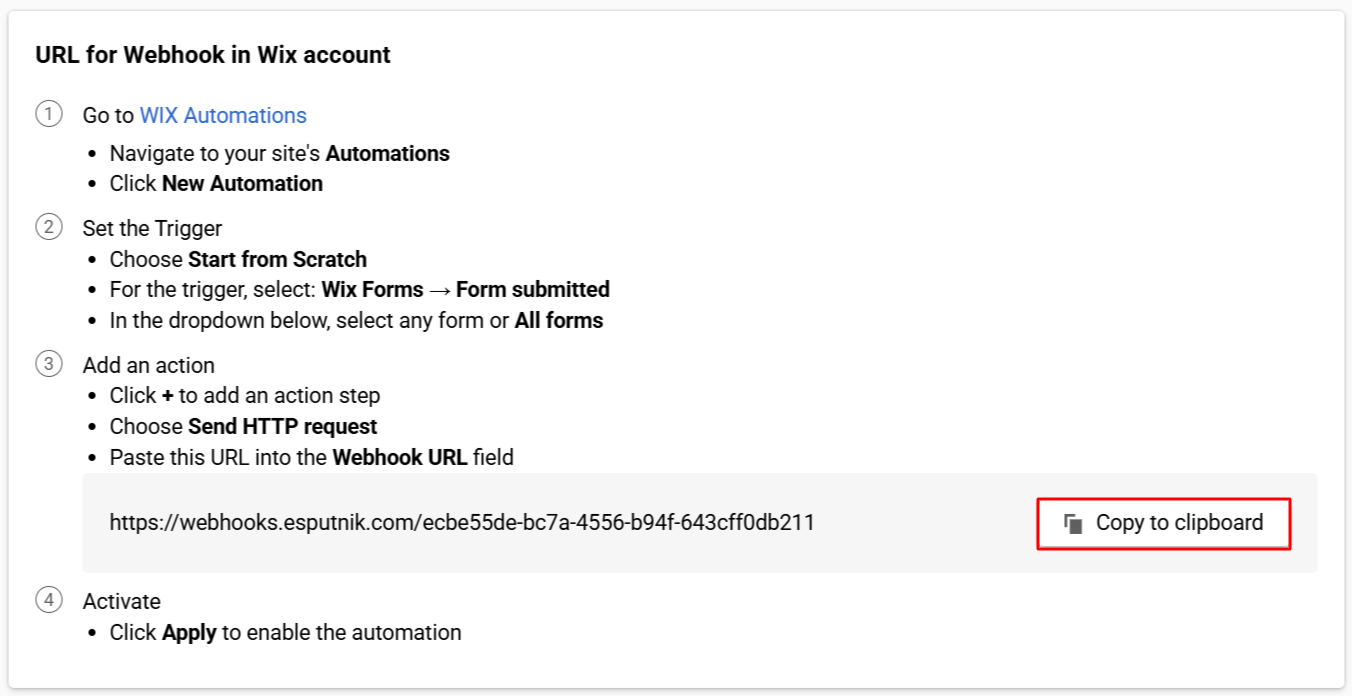1352x696 pixels.
Task: Click the step 4 circled number
Action: 48,600
